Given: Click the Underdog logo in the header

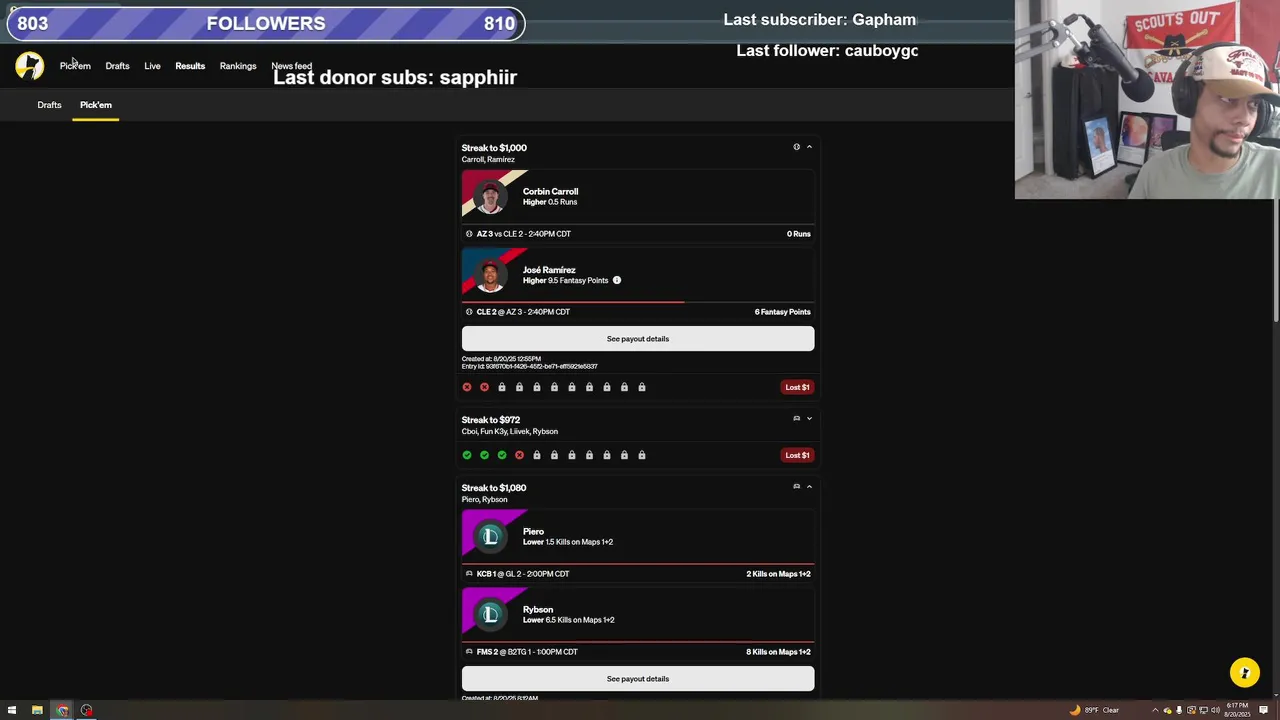Looking at the screenshot, I should pyautogui.click(x=29, y=66).
